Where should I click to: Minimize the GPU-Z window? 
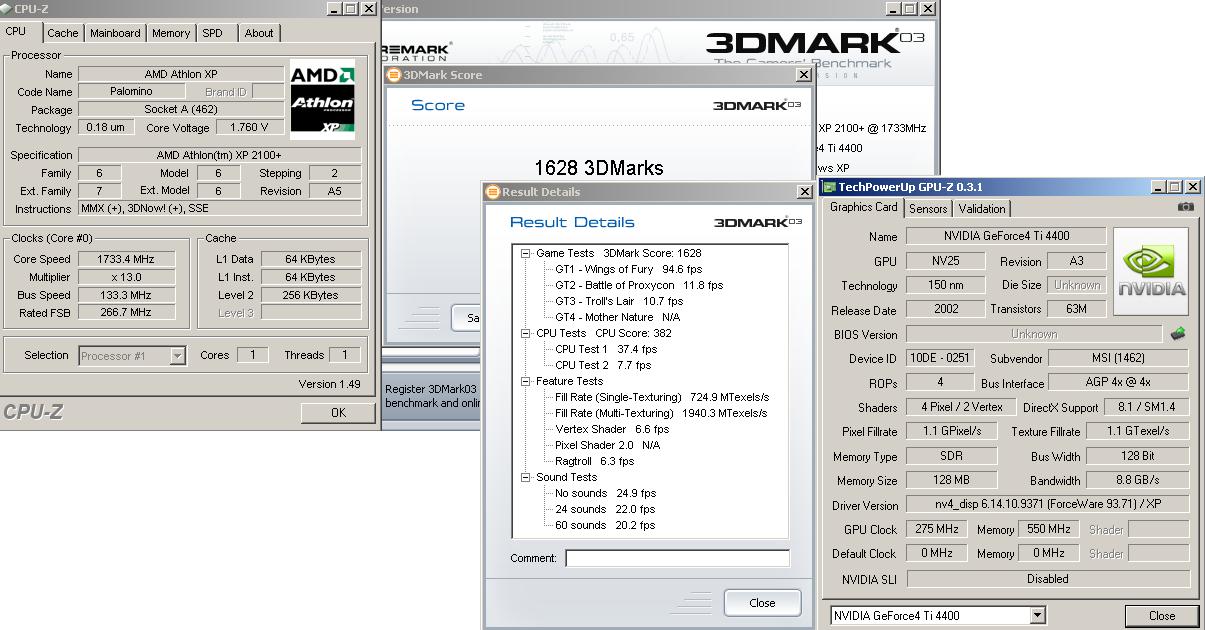pos(1158,187)
